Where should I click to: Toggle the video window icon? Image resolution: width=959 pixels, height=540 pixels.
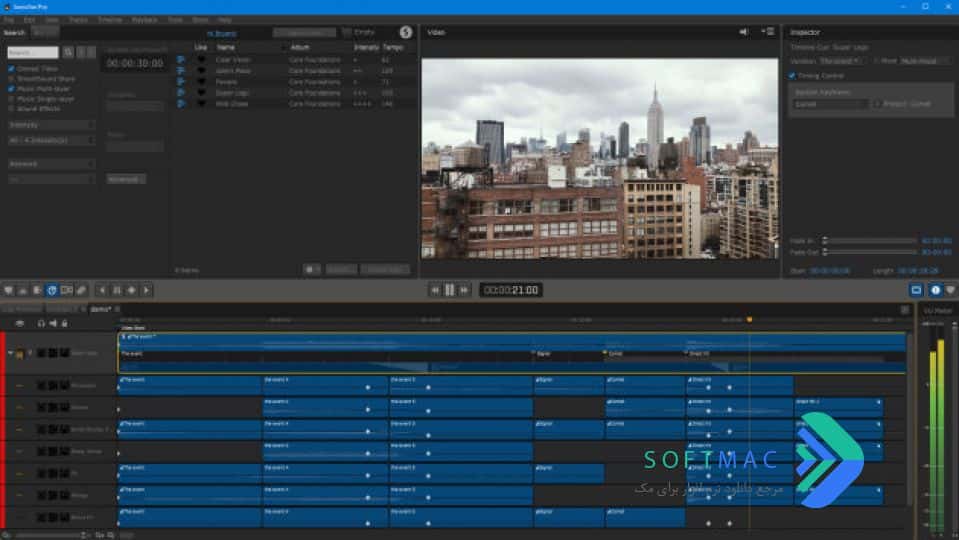pos(916,290)
